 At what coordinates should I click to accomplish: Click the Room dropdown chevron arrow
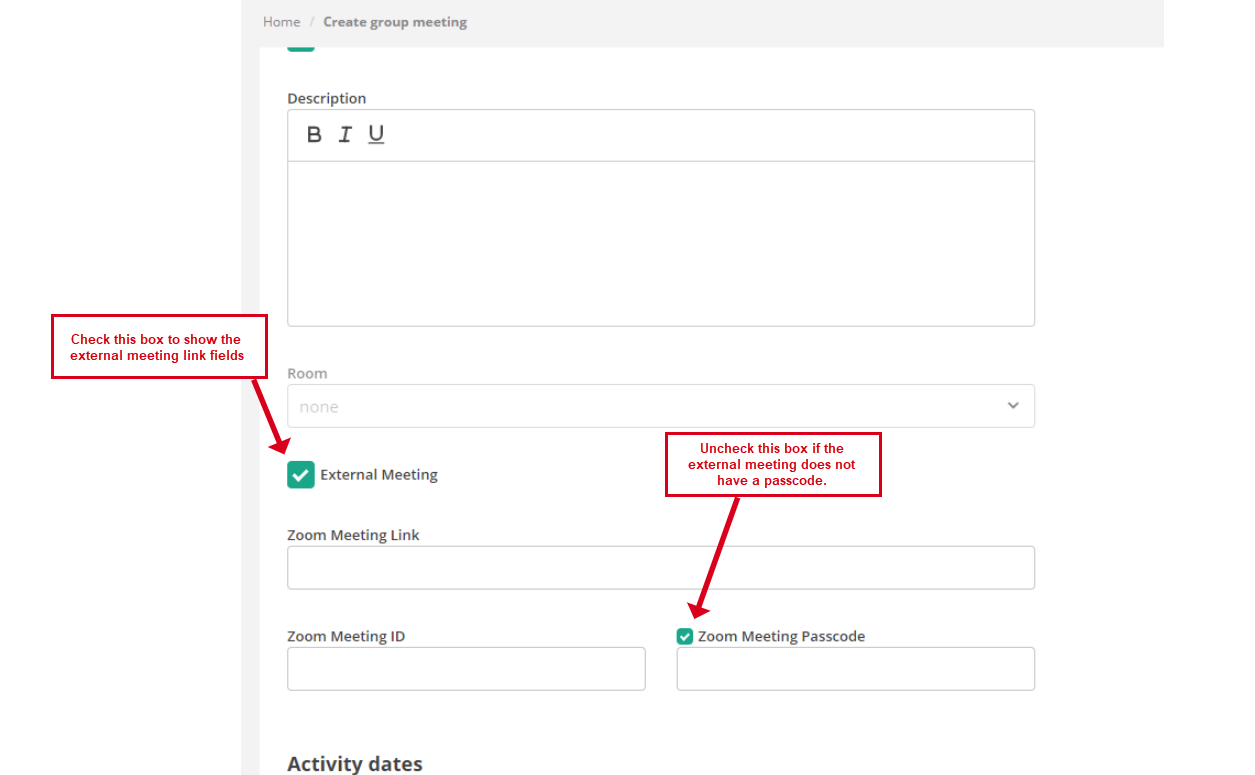[x=1013, y=406]
